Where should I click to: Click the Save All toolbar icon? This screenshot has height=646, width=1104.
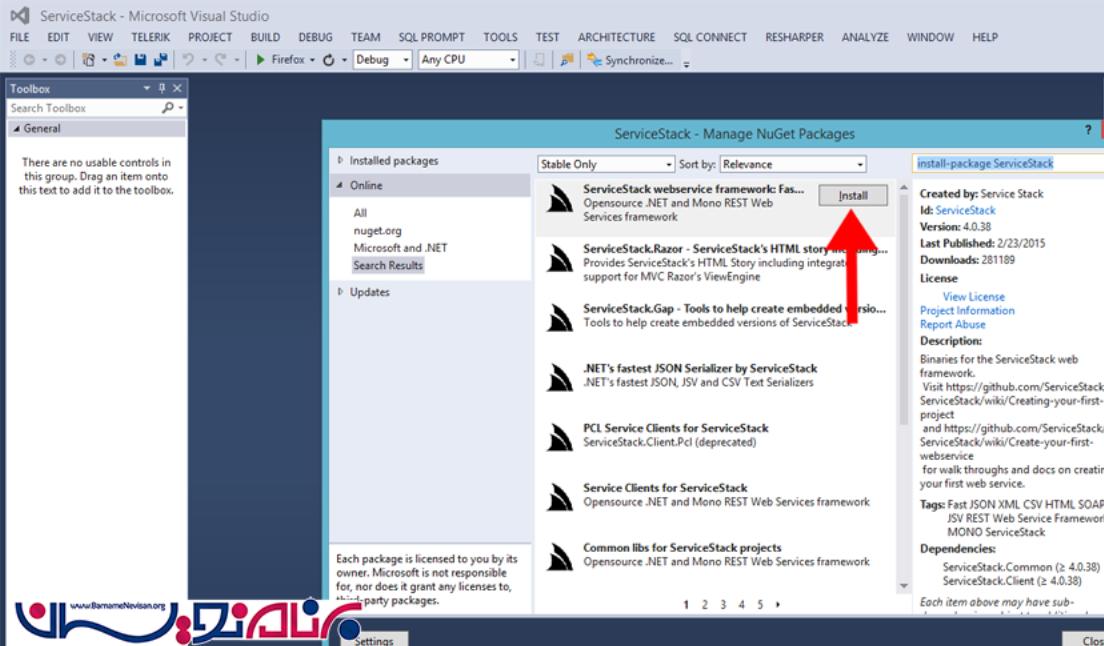click(159, 60)
